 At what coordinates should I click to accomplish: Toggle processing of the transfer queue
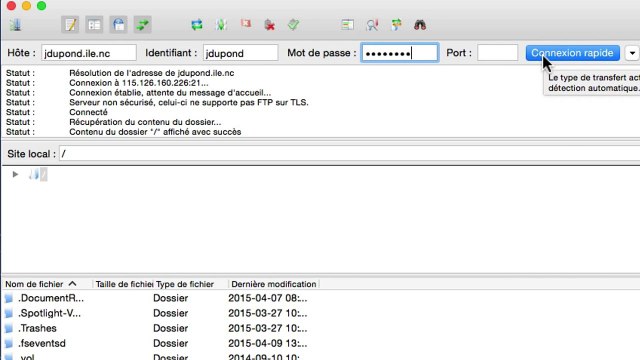click(221, 25)
